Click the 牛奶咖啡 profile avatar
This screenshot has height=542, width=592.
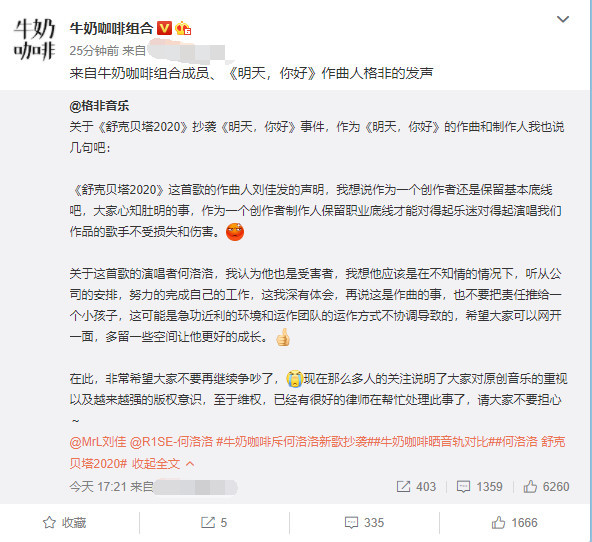point(35,40)
